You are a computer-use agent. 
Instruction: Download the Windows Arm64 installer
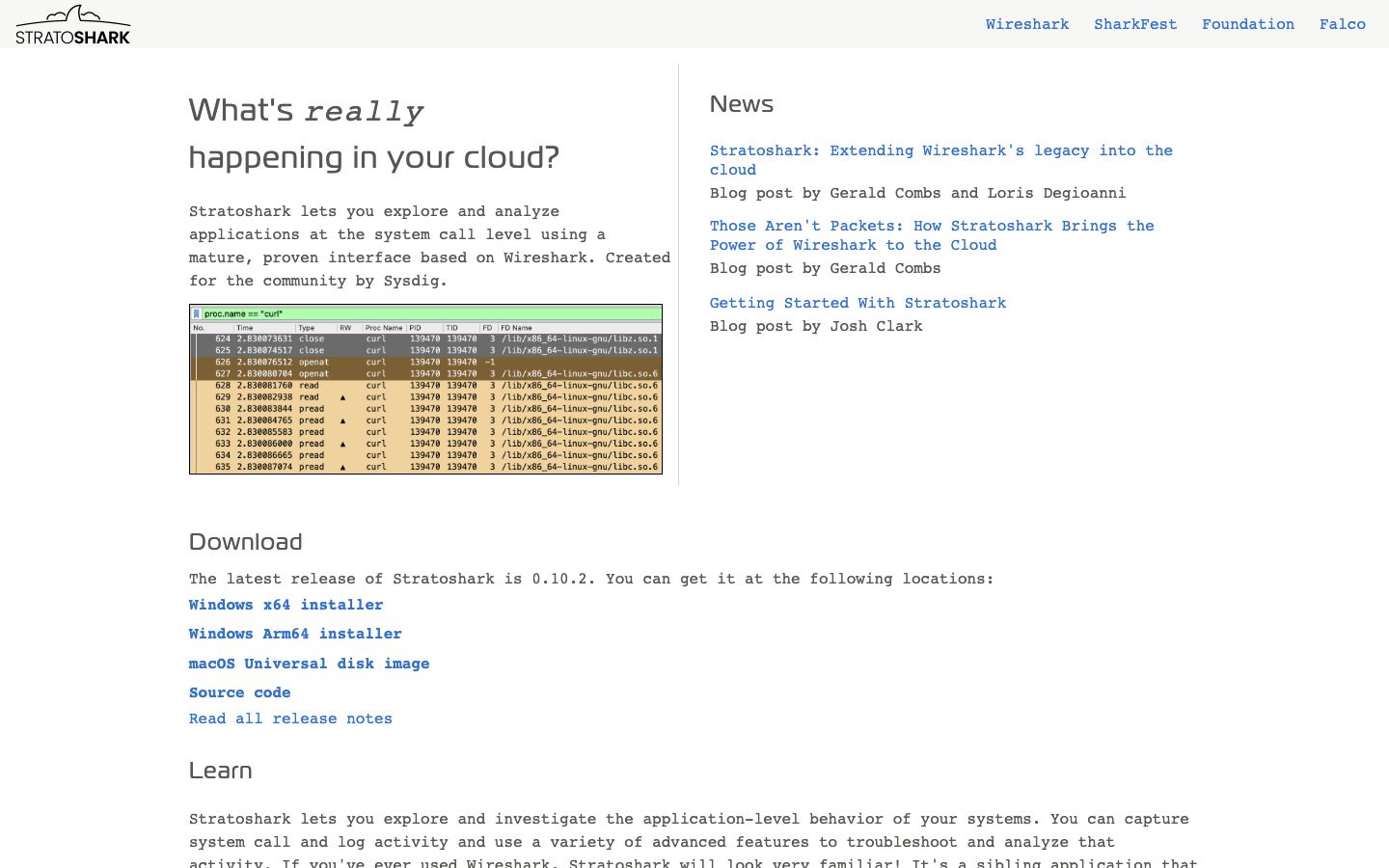tap(295, 634)
